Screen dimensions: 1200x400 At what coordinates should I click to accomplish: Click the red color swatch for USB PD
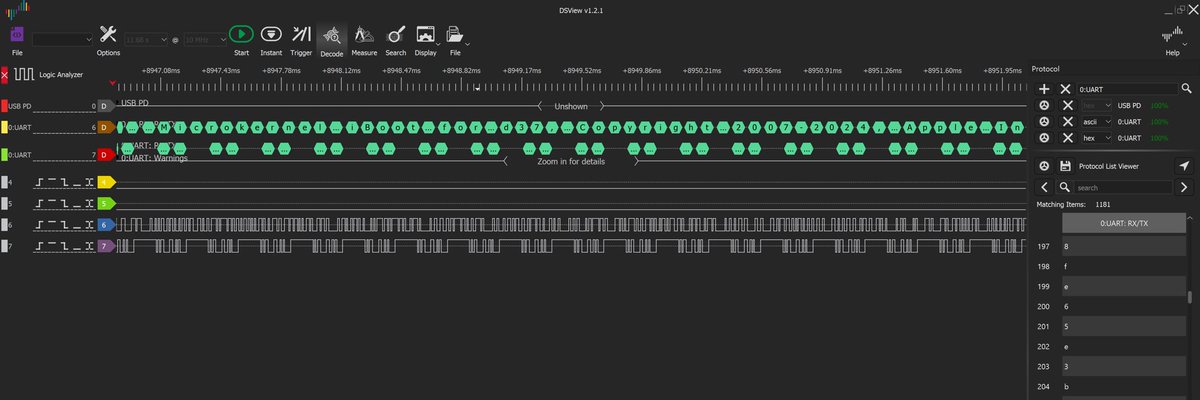coord(4,105)
